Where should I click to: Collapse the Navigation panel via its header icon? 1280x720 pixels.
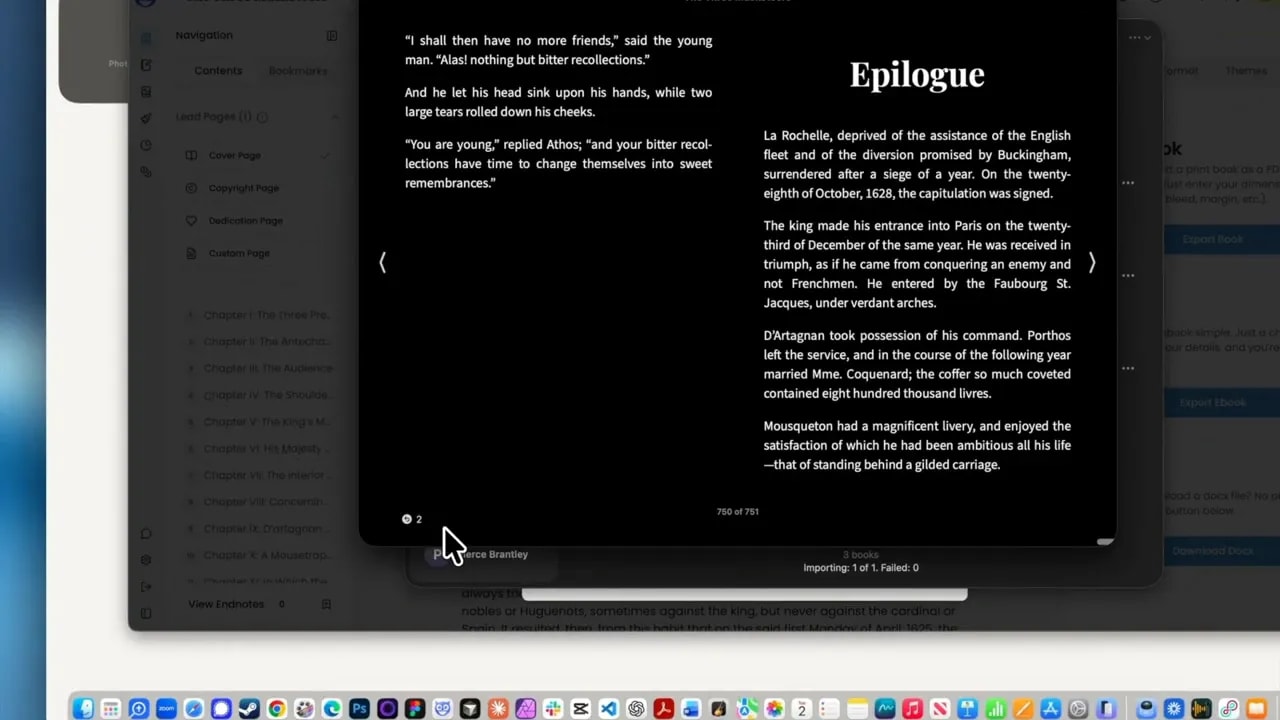pos(331,35)
